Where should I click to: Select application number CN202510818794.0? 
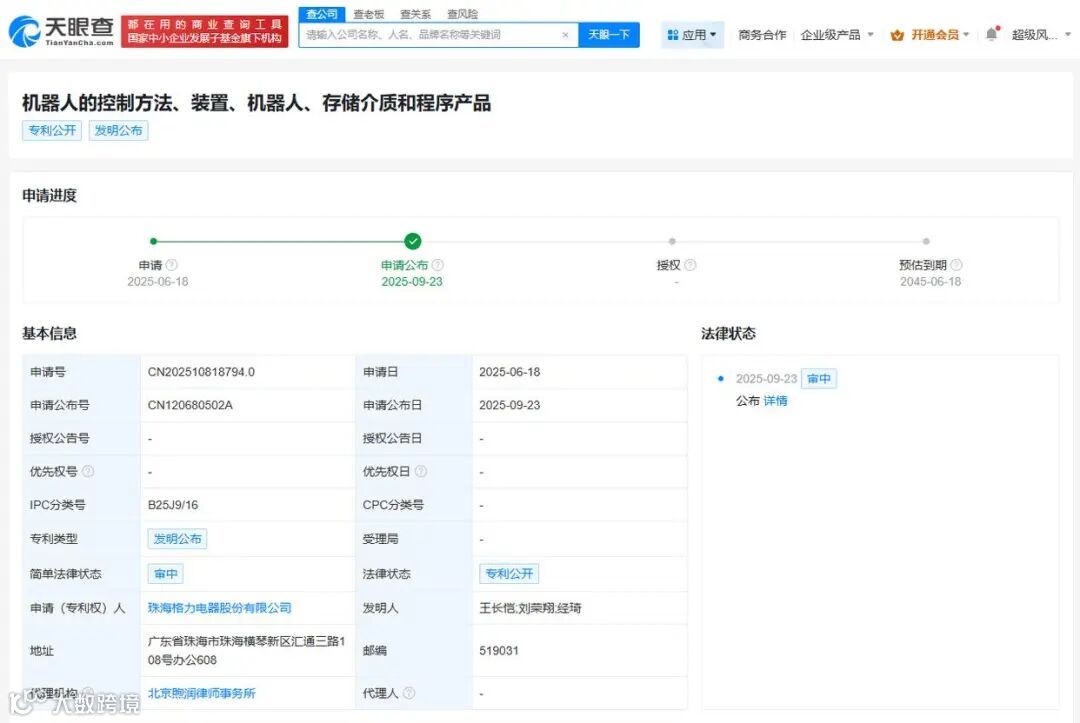(201, 372)
